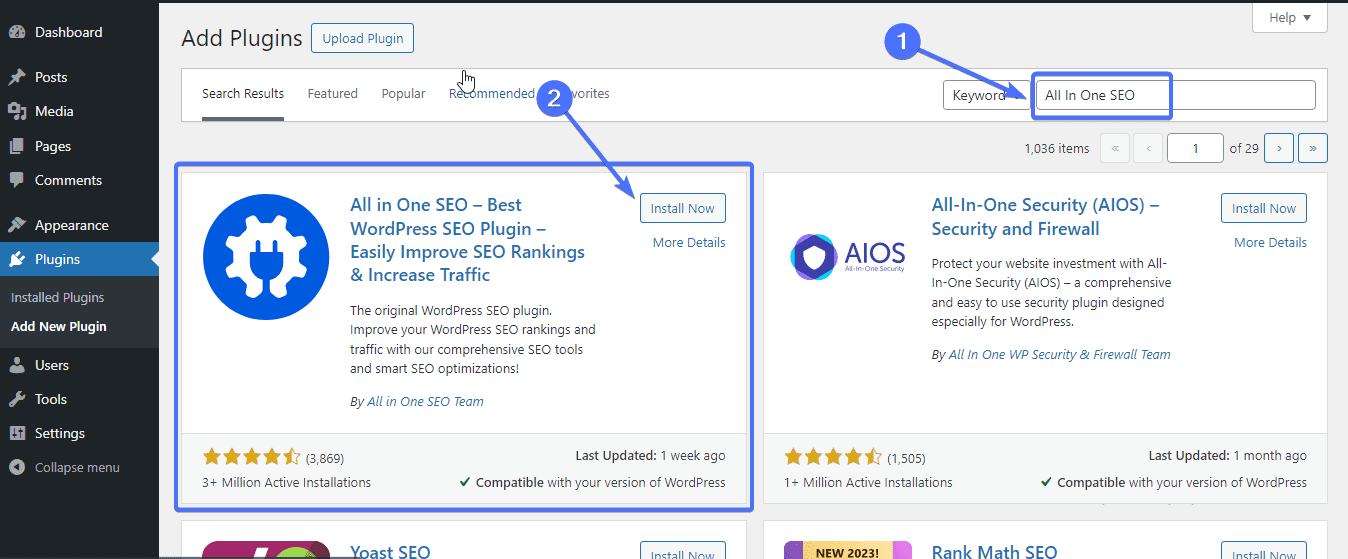
Task: Click the Collapse menu arrow icon
Action: click(x=17, y=467)
